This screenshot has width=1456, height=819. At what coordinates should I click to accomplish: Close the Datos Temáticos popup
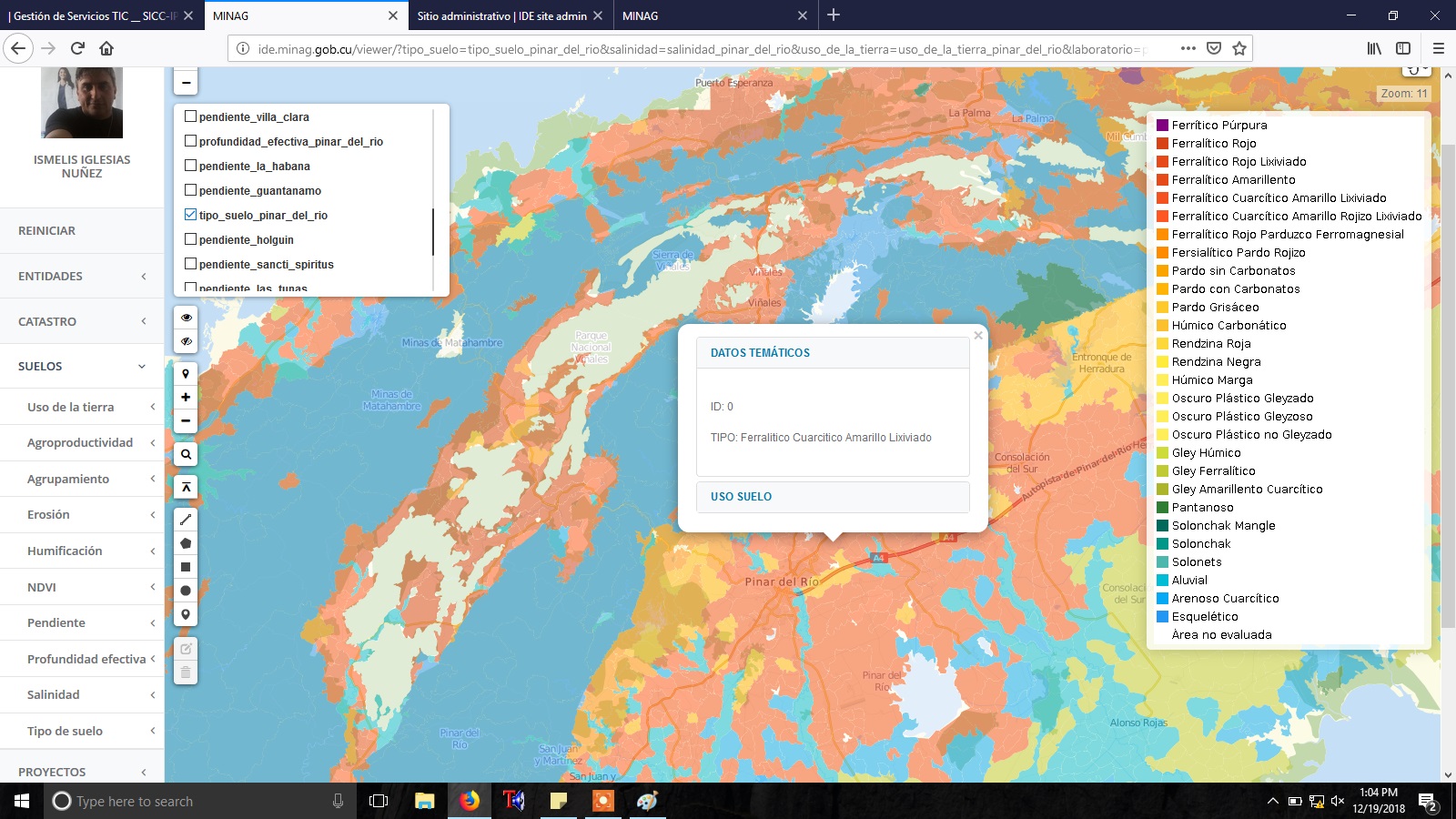click(978, 336)
